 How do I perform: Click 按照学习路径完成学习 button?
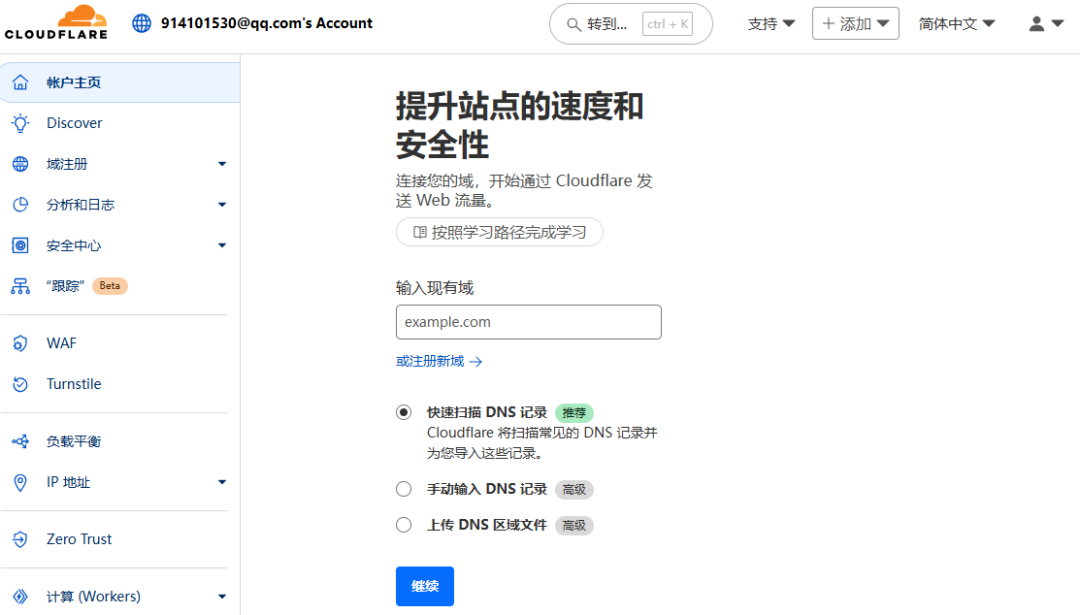pos(499,232)
